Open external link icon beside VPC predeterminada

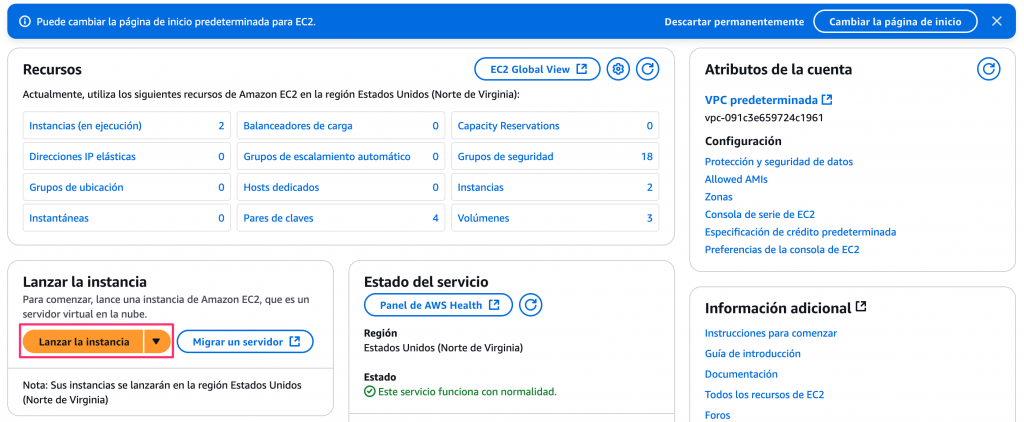pyautogui.click(x=827, y=101)
